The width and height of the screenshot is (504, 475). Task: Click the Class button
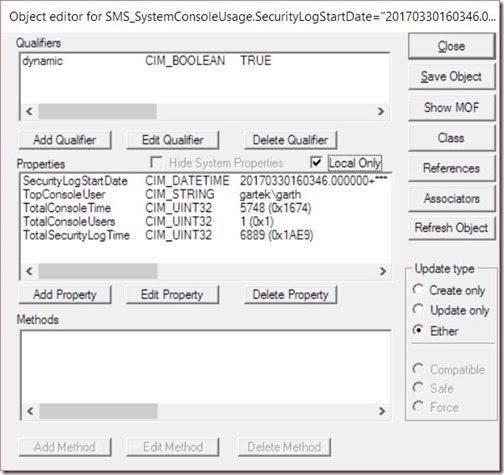coord(451,138)
